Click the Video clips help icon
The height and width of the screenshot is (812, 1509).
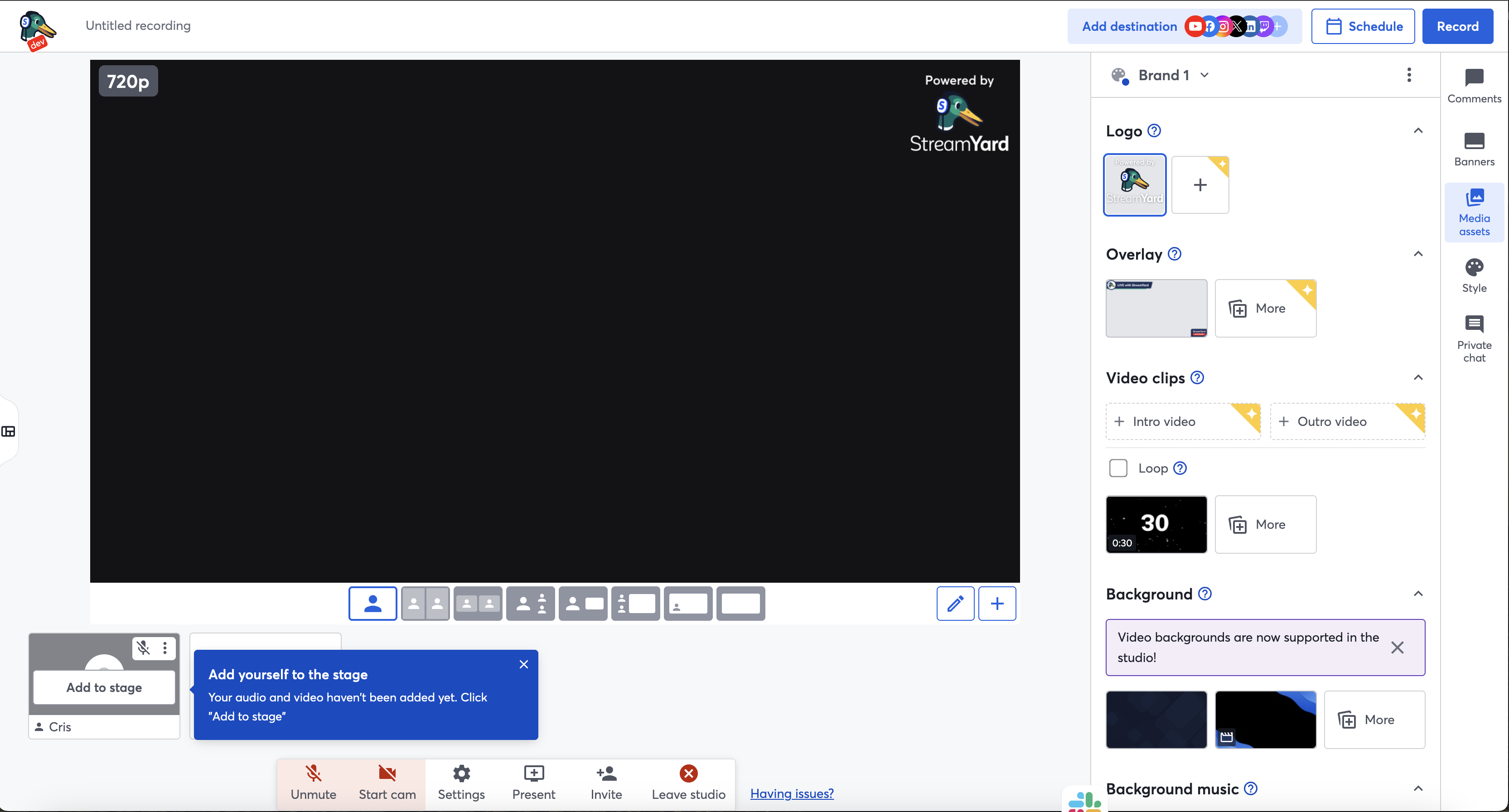tap(1197, 377)
